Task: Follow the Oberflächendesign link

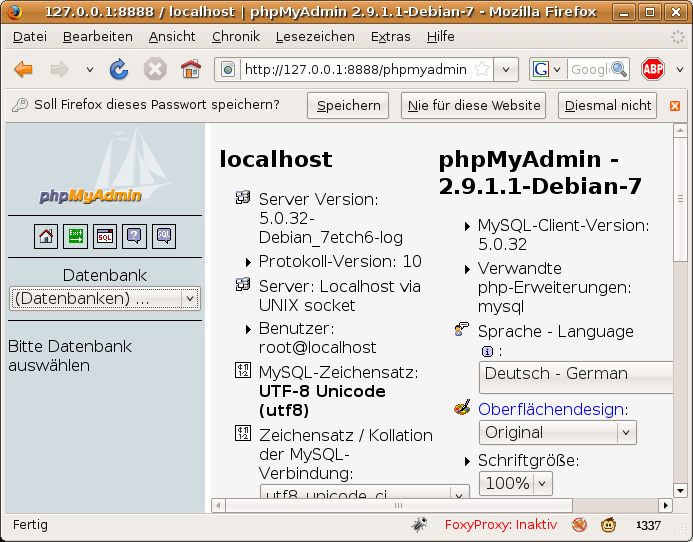Action: [552, 409]
